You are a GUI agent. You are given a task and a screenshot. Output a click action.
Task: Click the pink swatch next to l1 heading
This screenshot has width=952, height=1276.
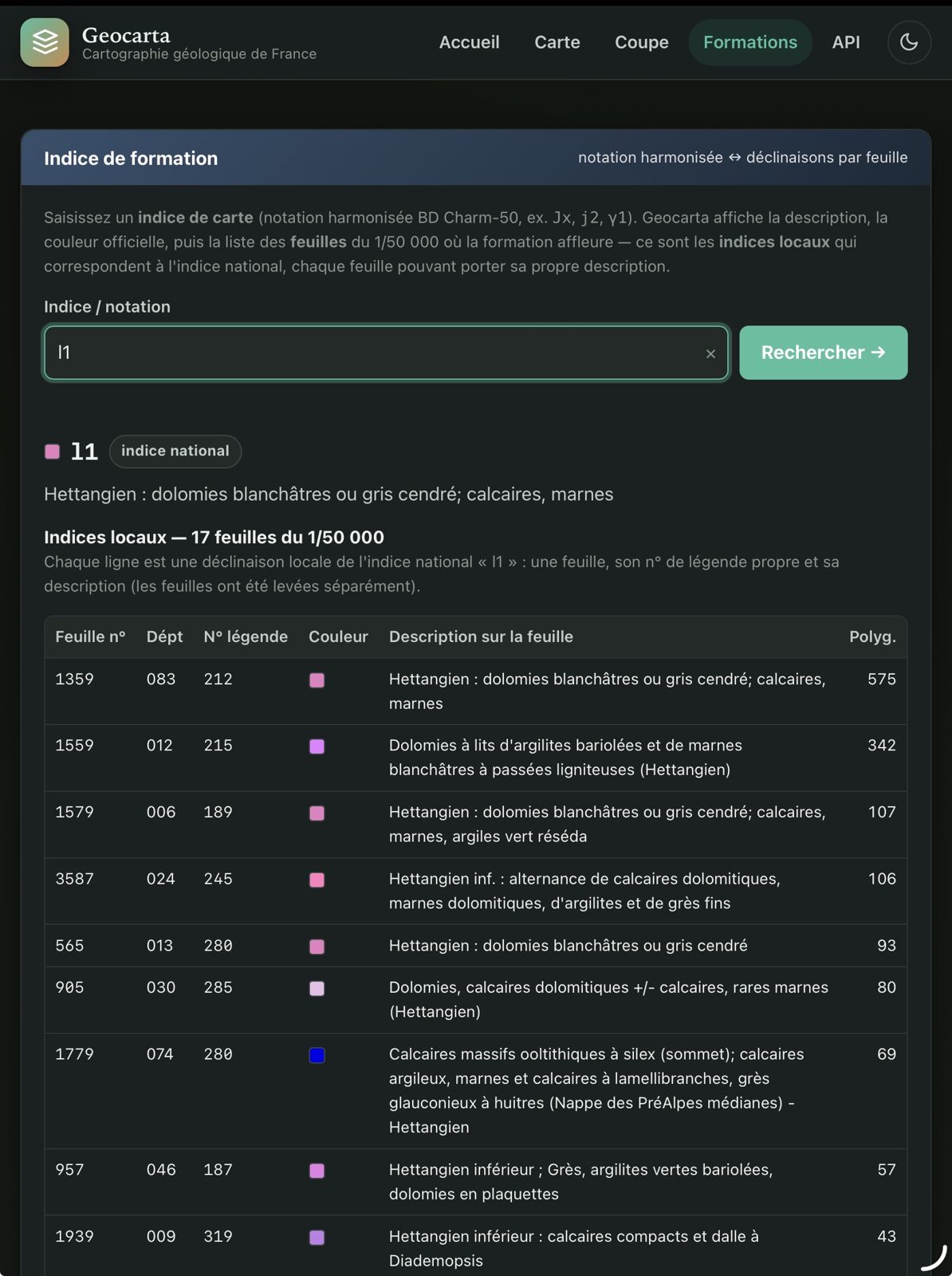click(53, 451)
